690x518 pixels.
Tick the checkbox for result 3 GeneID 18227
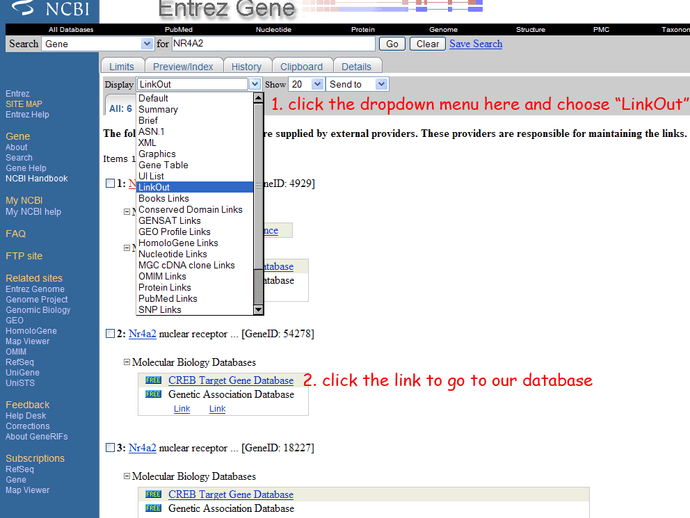tap(110, 448)
